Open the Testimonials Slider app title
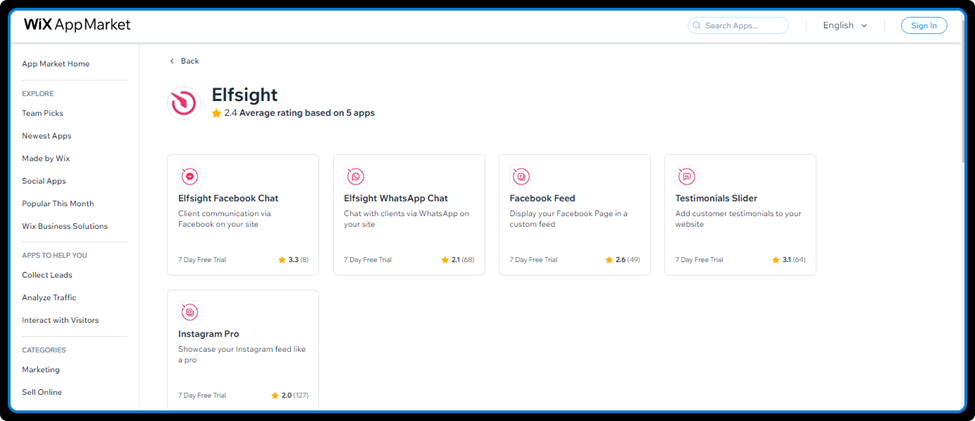The height and width of the screenshot is (421, 975). 716,198
